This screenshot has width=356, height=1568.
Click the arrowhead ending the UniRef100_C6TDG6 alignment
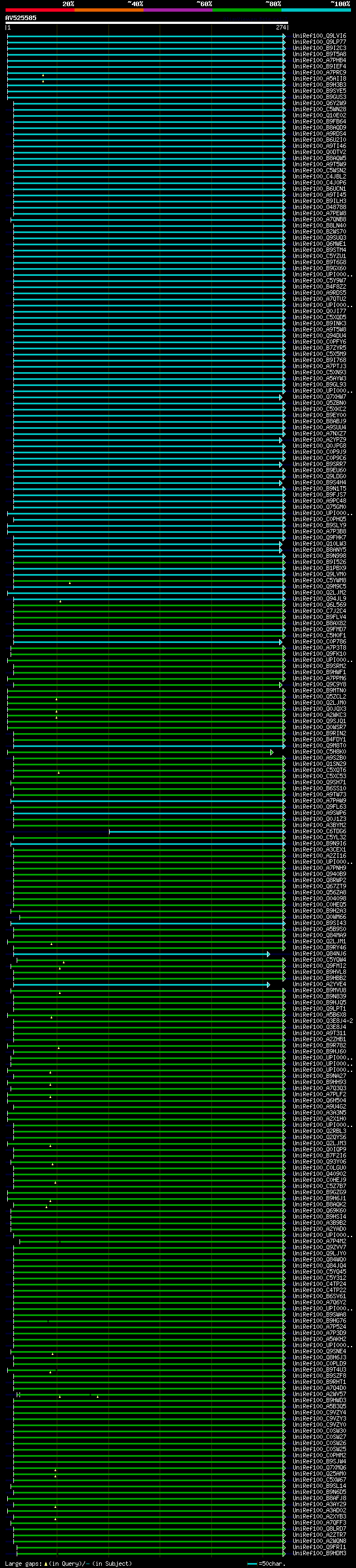coord(284,832)
